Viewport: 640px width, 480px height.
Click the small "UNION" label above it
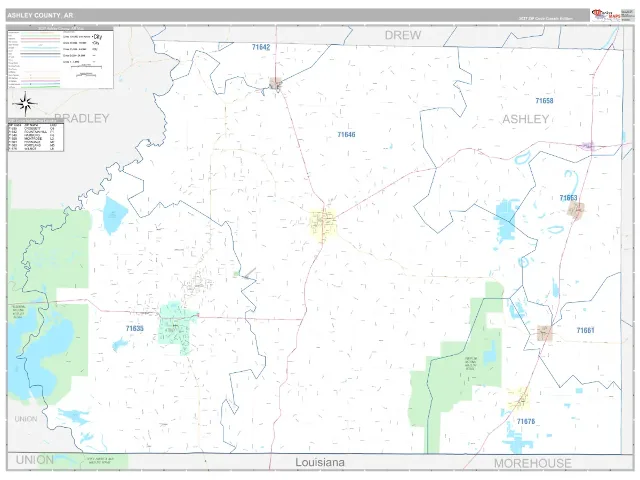[x=26, y=419]
